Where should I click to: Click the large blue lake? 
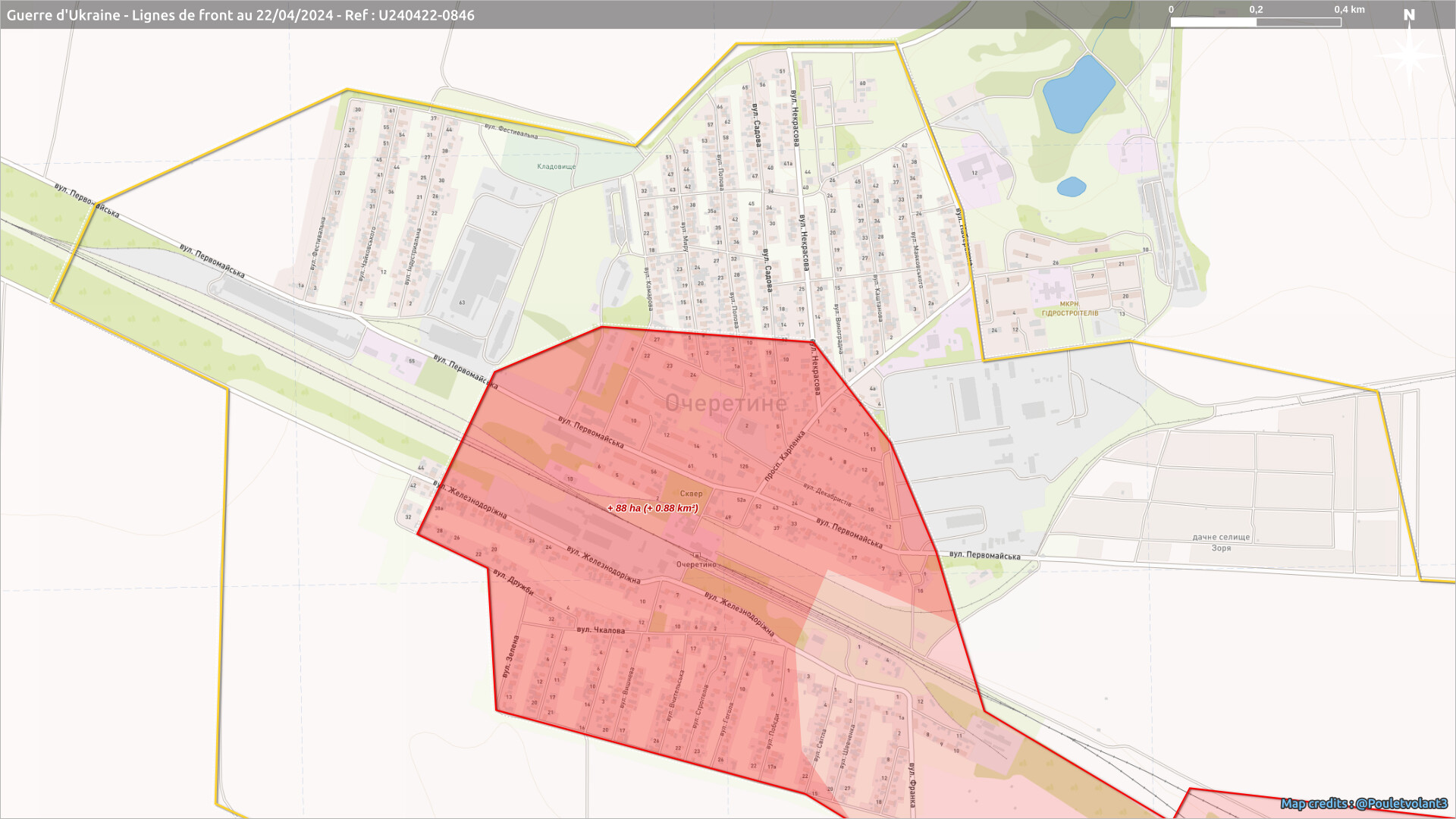1077,93
